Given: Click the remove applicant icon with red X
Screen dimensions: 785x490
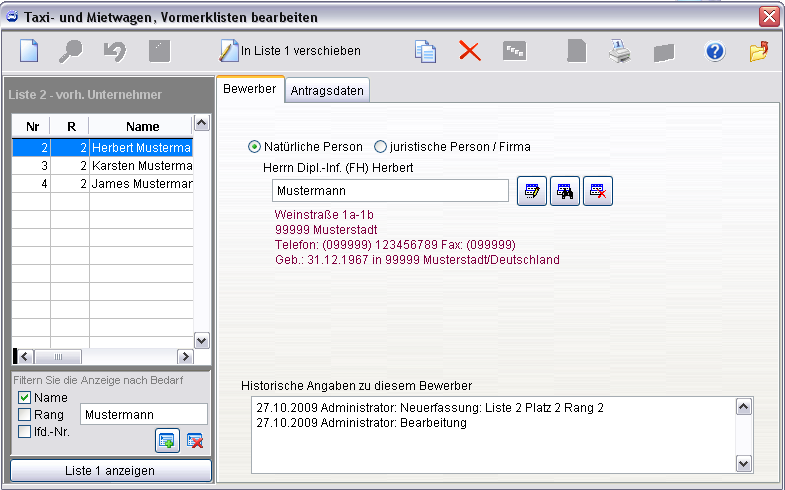Looking at the screenshot, I should coord(598,192).
